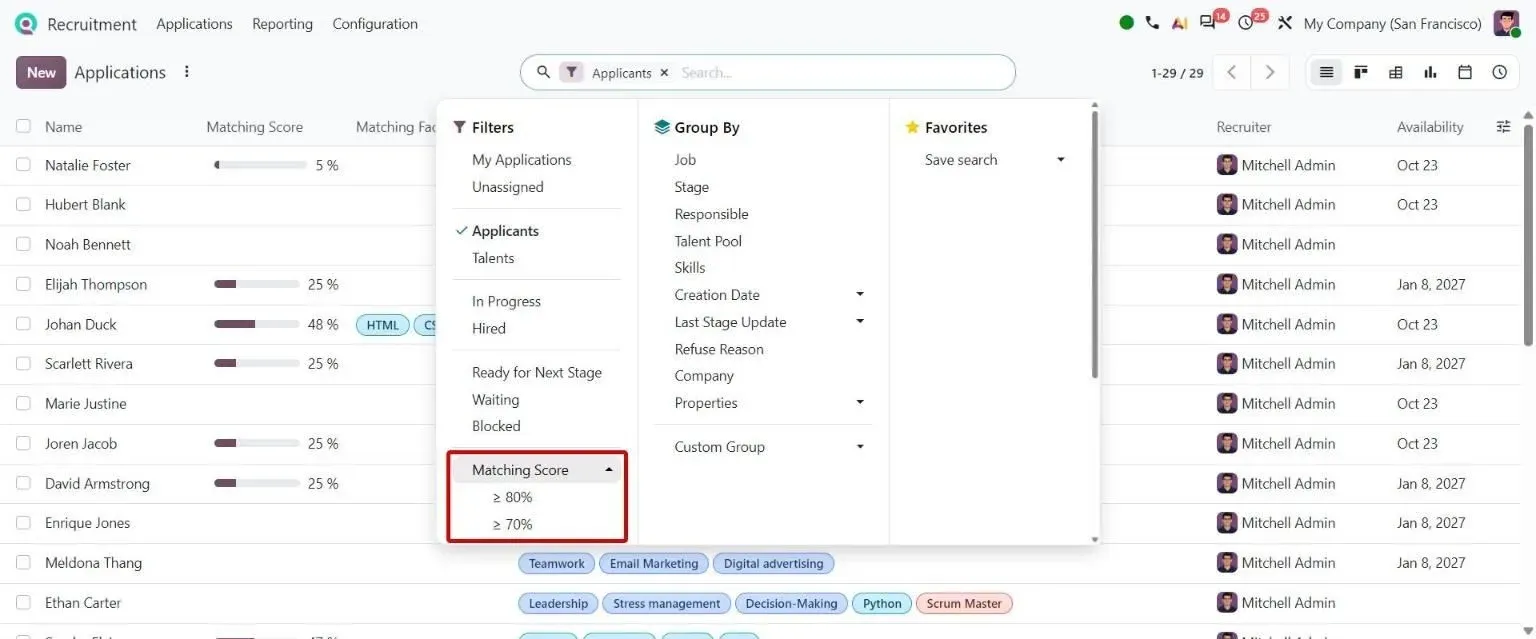Check the Natalie Foster row checkbox
The height and width of the screenshot is (639, 1536).
23,165
